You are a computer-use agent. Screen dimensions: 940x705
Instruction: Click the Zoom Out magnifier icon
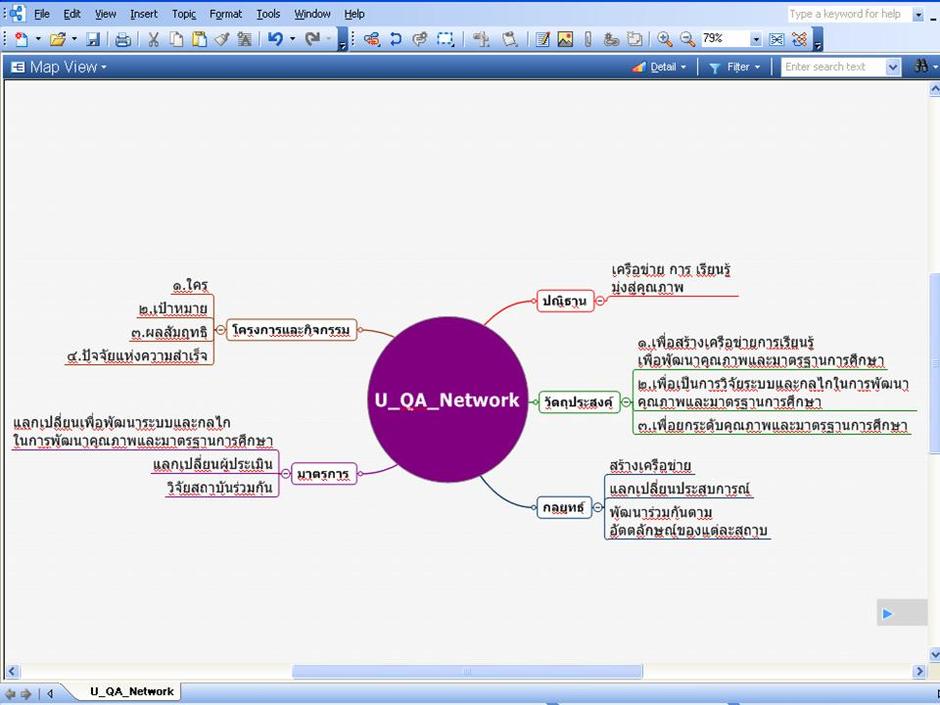[x=688, y=40]
